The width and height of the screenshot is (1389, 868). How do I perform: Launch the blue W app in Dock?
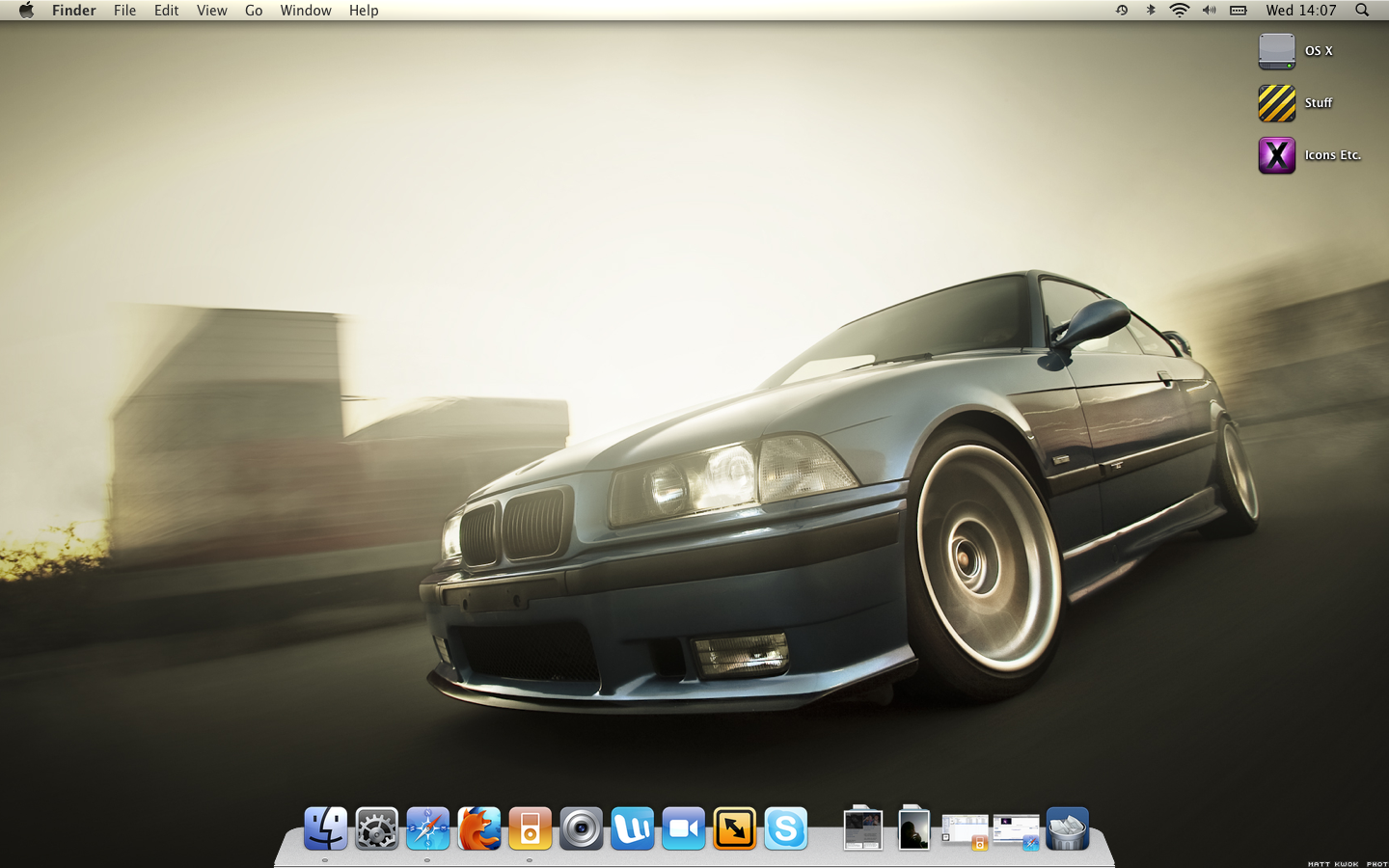click(633, 828)
